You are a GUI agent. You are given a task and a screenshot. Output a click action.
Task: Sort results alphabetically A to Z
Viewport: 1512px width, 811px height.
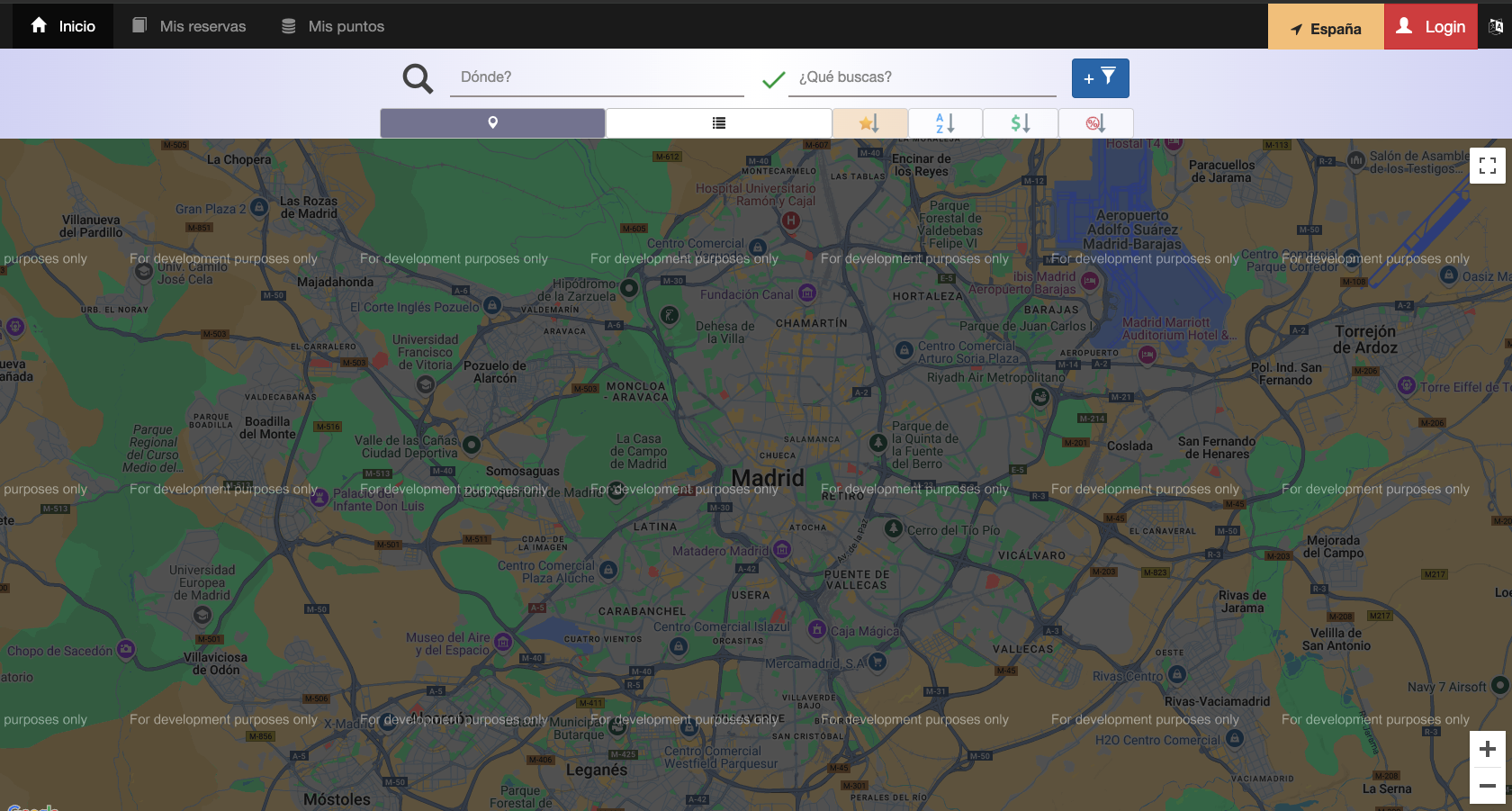click(x=945, y=123)
